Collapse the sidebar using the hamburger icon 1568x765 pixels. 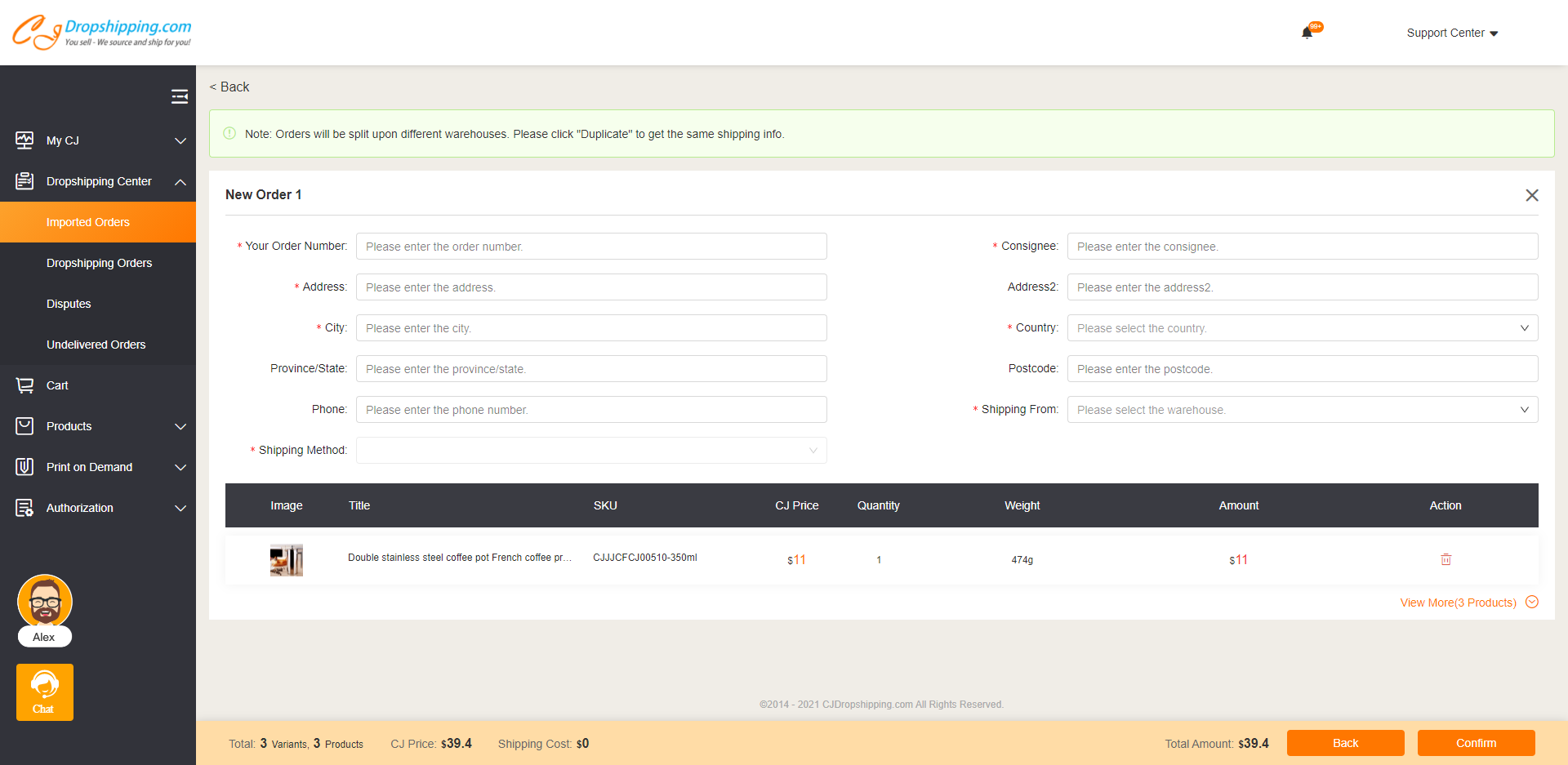coord(180,96)
